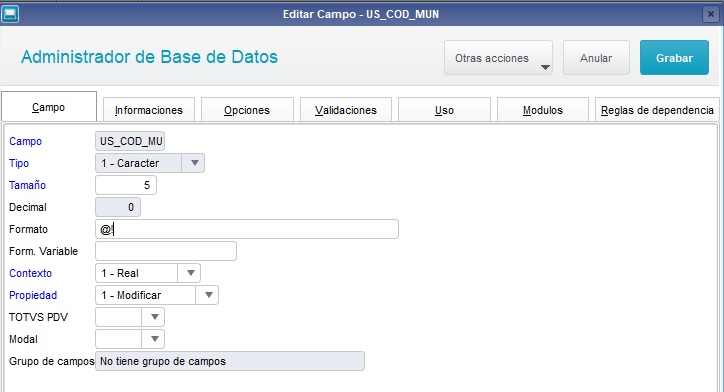Expand the TOTVS PDV dropdown
The image size is (724, 392).
(x=130, y=317)
